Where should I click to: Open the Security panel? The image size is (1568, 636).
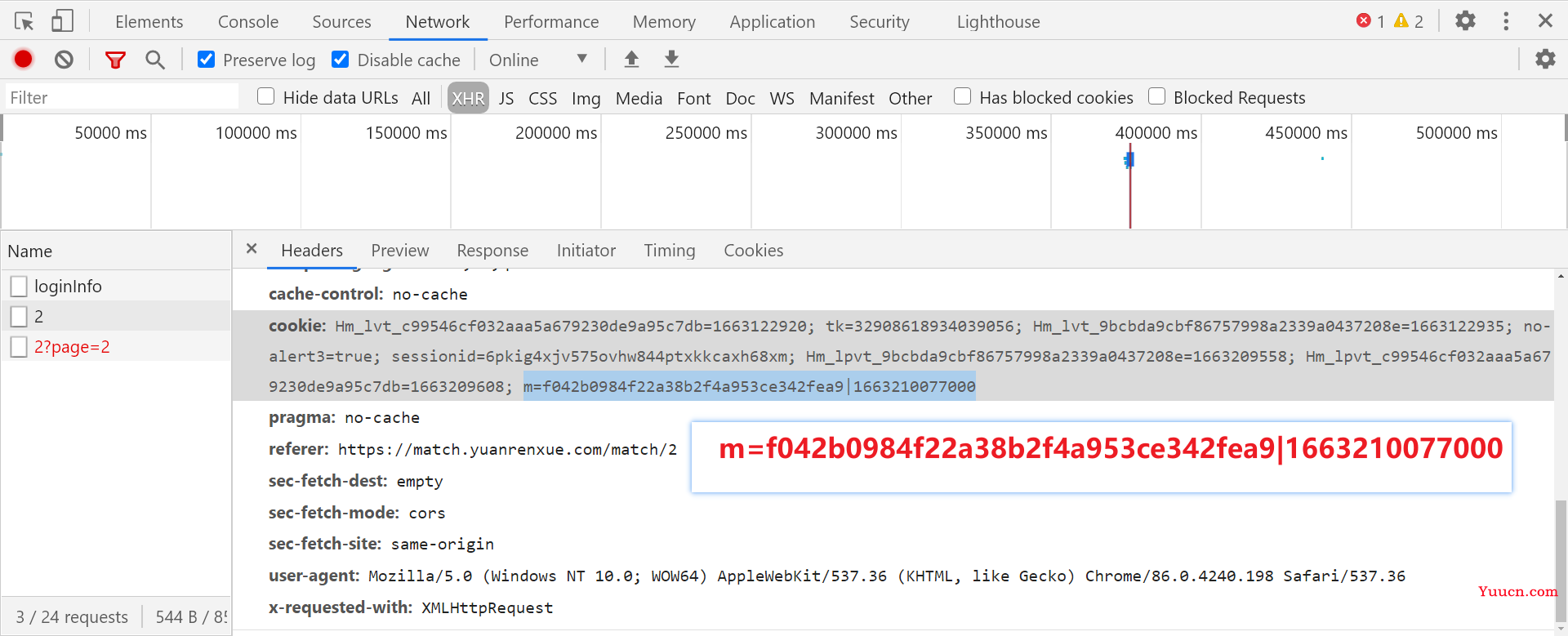[x=880, y=21]
